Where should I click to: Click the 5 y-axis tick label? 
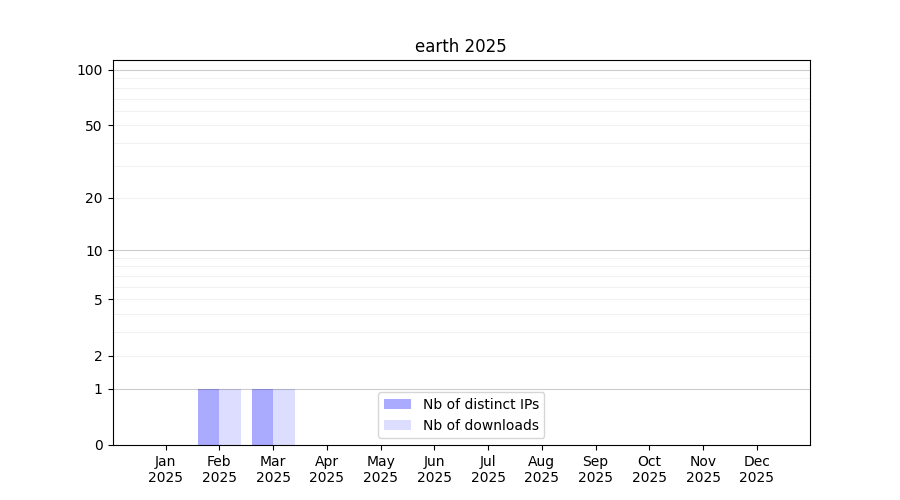click(x=97, y=300)
